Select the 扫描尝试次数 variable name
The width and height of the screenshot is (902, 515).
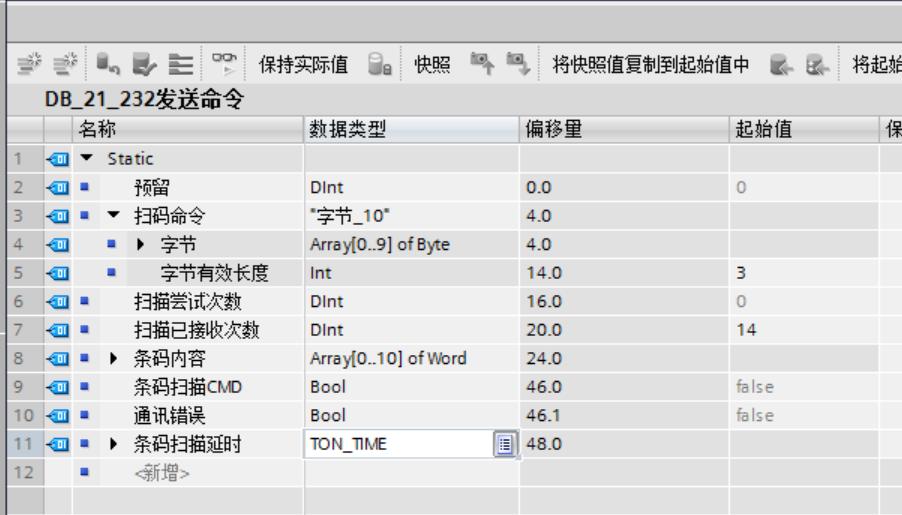coord(188,301)
